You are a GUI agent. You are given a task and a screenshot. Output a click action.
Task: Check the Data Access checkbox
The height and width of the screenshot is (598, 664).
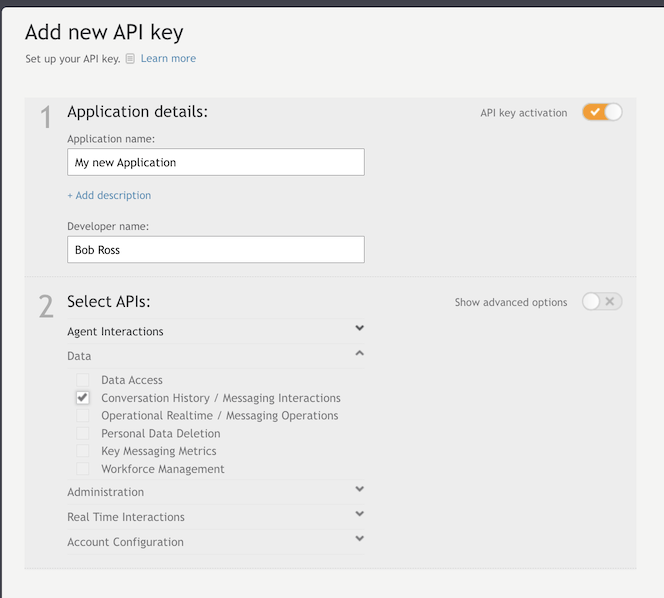pos(83,380)
